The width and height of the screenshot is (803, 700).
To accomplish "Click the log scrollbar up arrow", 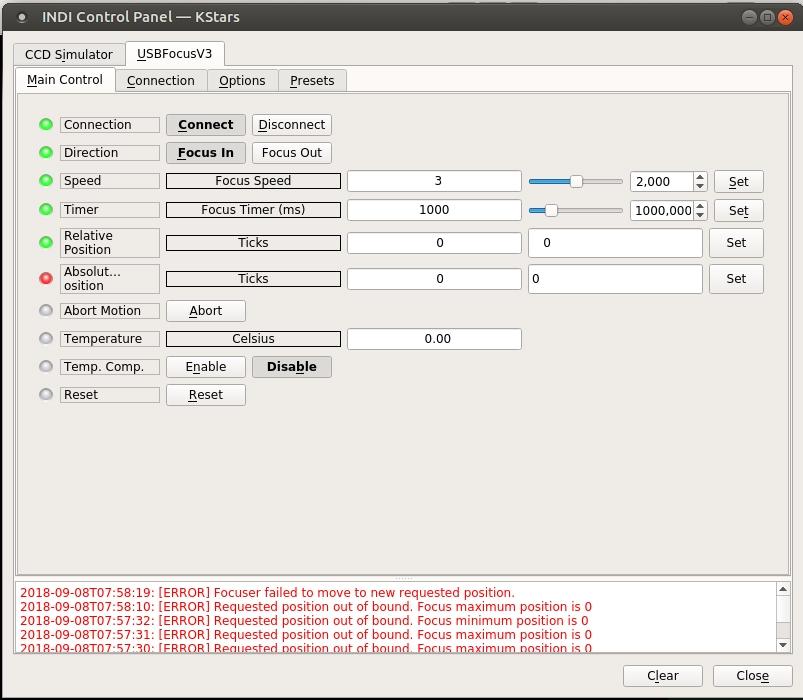I will (x=783, y=589).
